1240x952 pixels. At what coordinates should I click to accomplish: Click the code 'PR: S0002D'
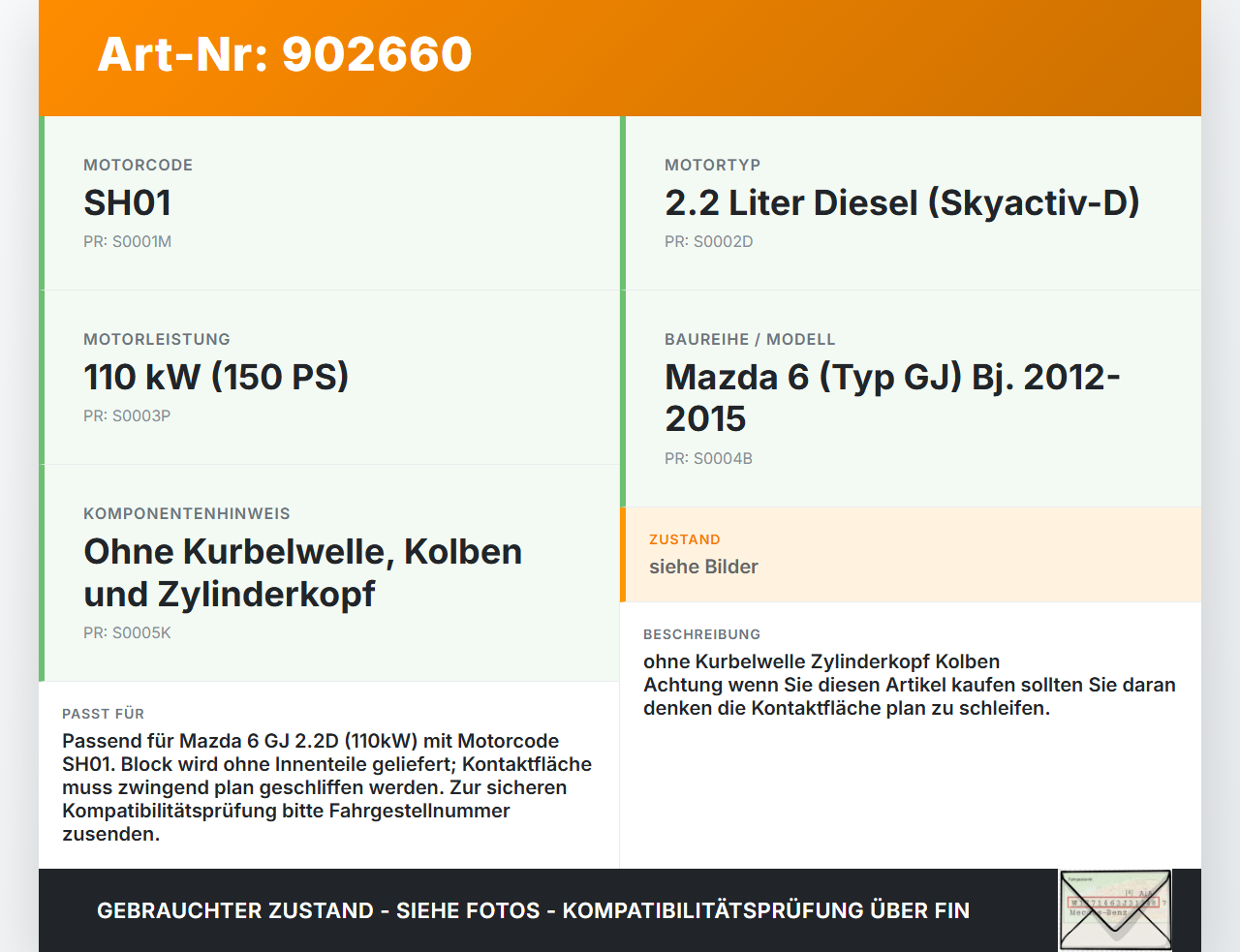(709, 241)
